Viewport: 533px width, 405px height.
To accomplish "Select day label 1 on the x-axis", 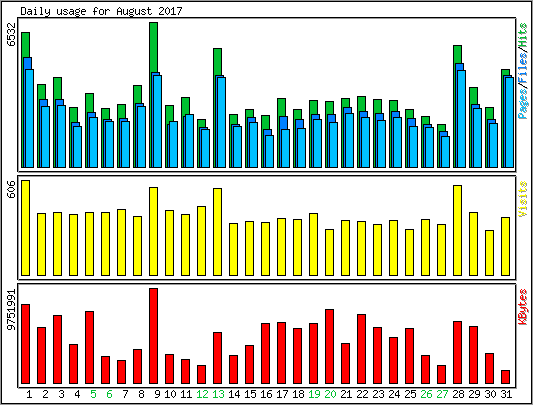I will coord(29,394).
